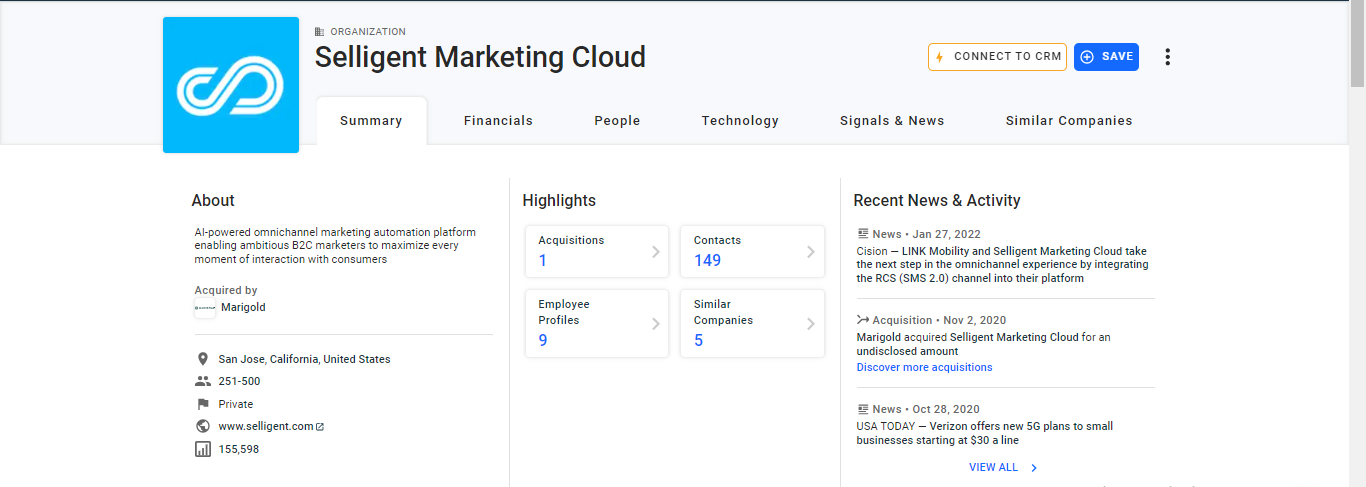Expand the Contacts highlight card chevron
The image size is (1366, 487).
point(811,252)
